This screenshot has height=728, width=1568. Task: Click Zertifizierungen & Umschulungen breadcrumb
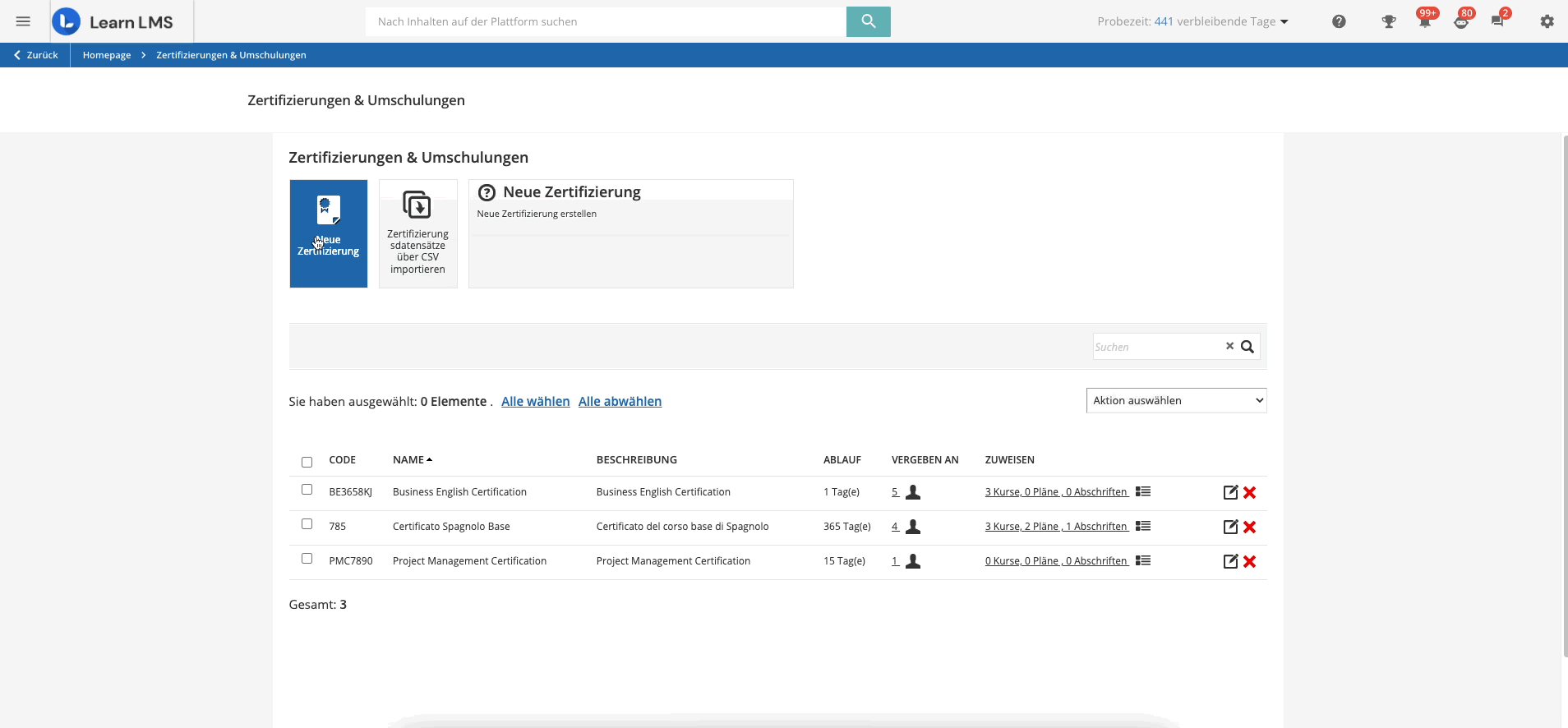[x=231, y=55]
